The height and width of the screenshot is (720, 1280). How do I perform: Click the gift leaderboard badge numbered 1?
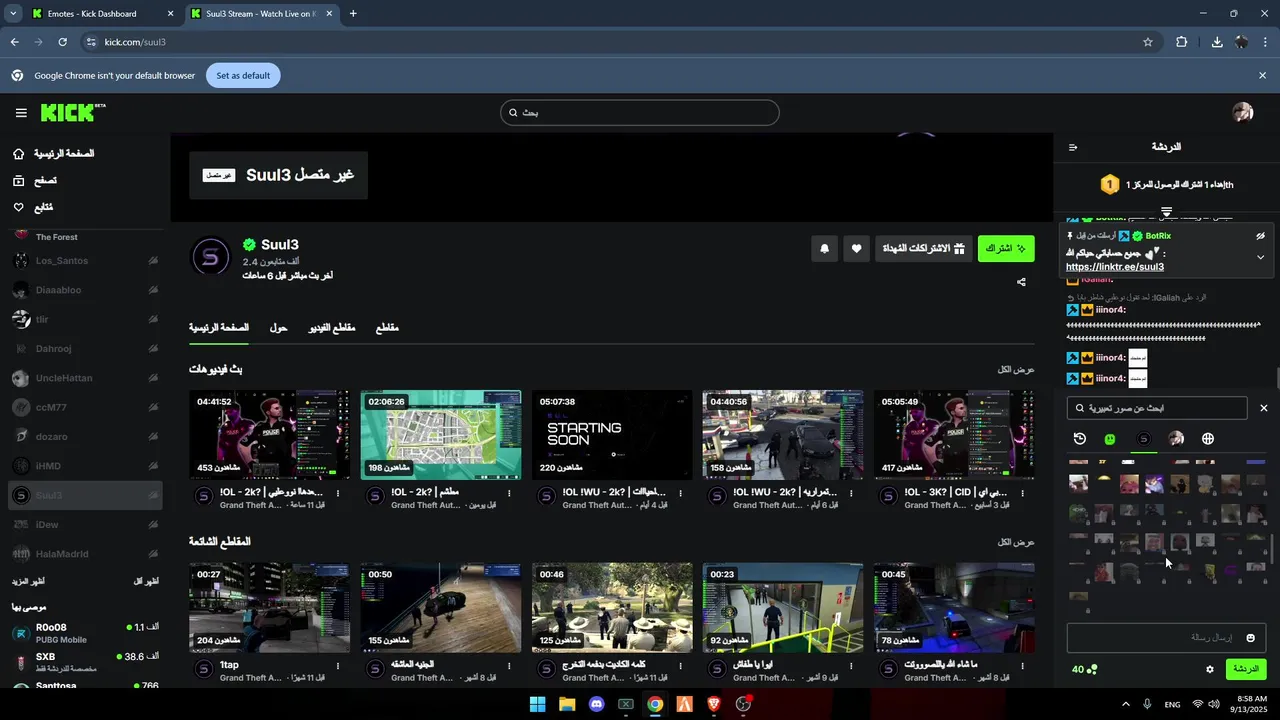(1109, 184)
